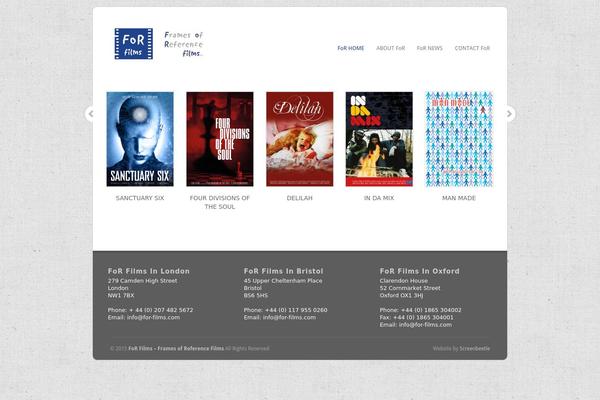The height and width of the screenshot is (400, 600).
Task: Open the In Da Mix poster
Action: (x=379, y=139)
